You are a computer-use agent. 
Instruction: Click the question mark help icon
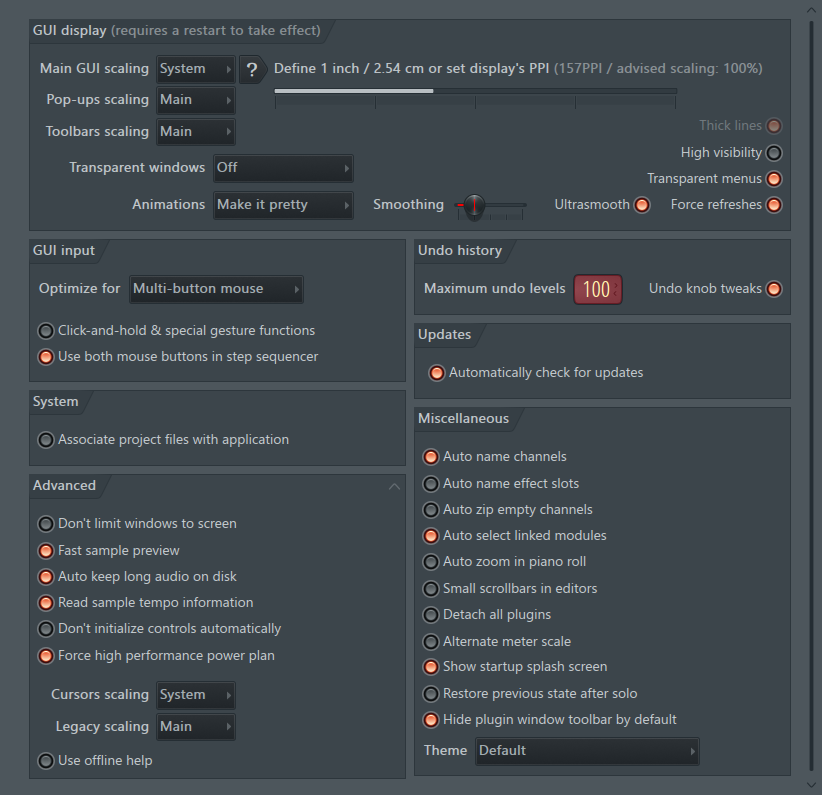click(252, 69)
